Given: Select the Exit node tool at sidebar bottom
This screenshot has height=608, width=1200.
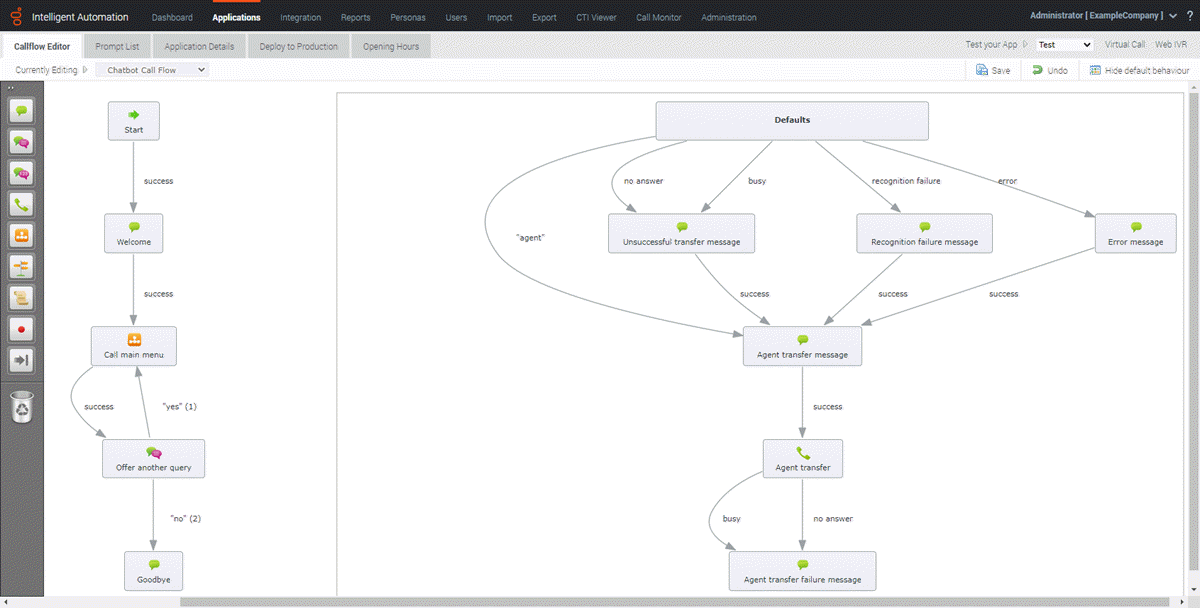Looking at the screenshot, I should point(22,359).
